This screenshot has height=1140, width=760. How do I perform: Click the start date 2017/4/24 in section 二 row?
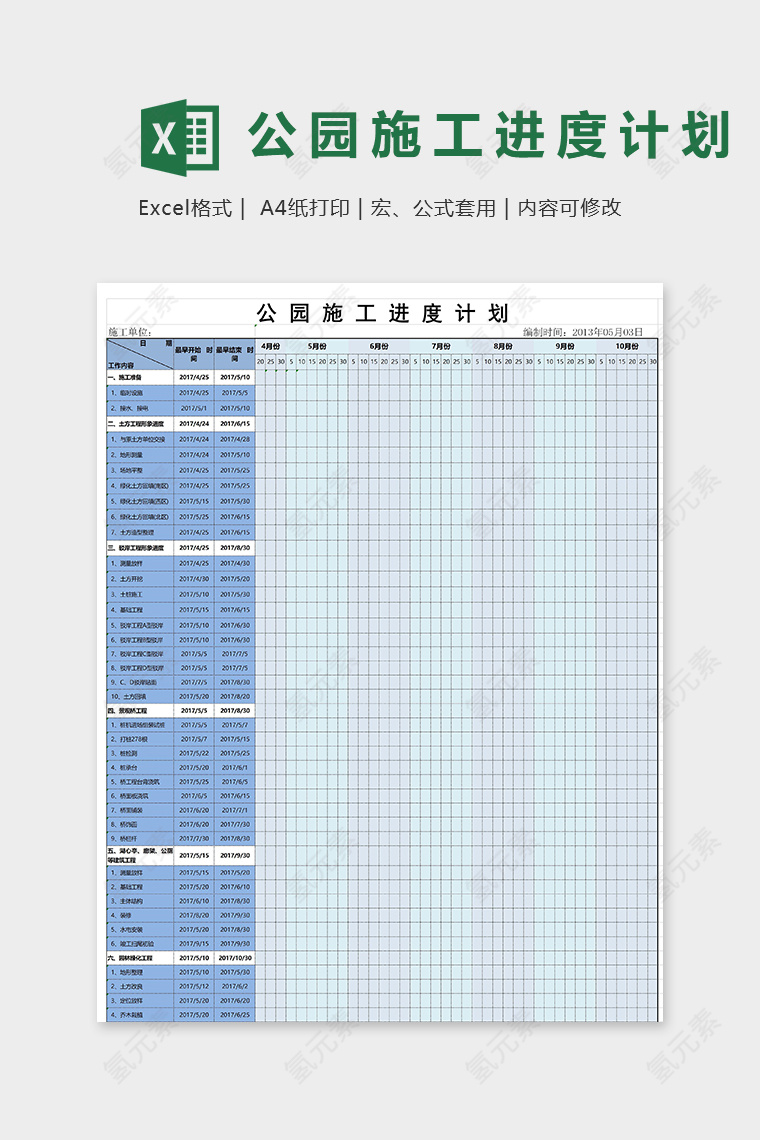click(193, 424)
